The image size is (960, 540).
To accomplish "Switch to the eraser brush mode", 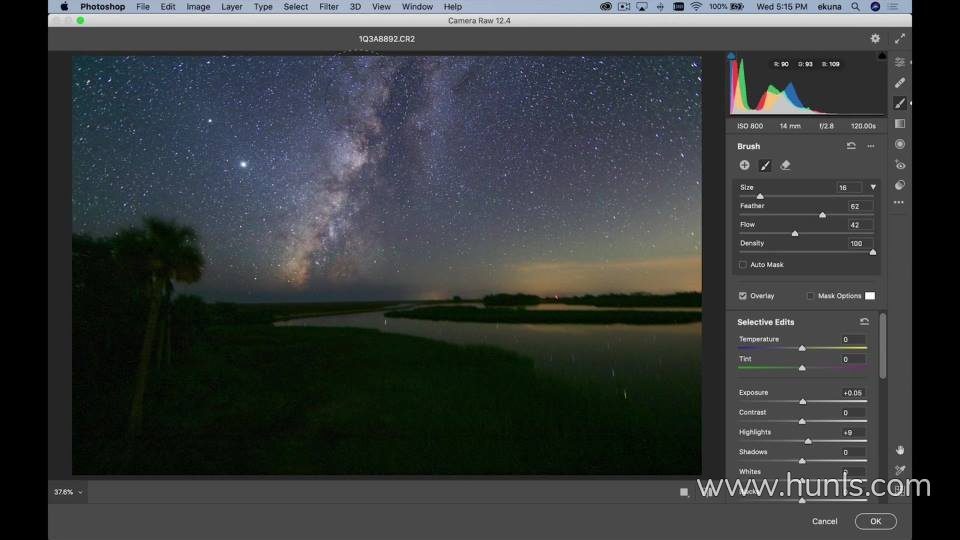I will pos(785,165).
